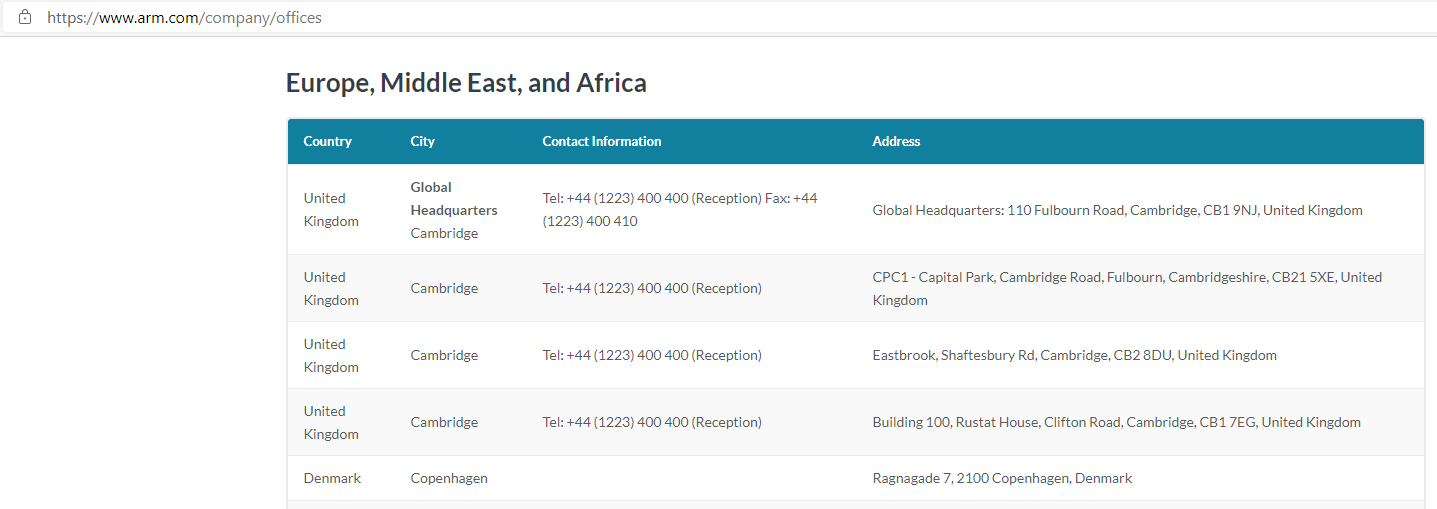Click reception phone in the Eastbrook row
1437x509 pixels.
point(652,355)
